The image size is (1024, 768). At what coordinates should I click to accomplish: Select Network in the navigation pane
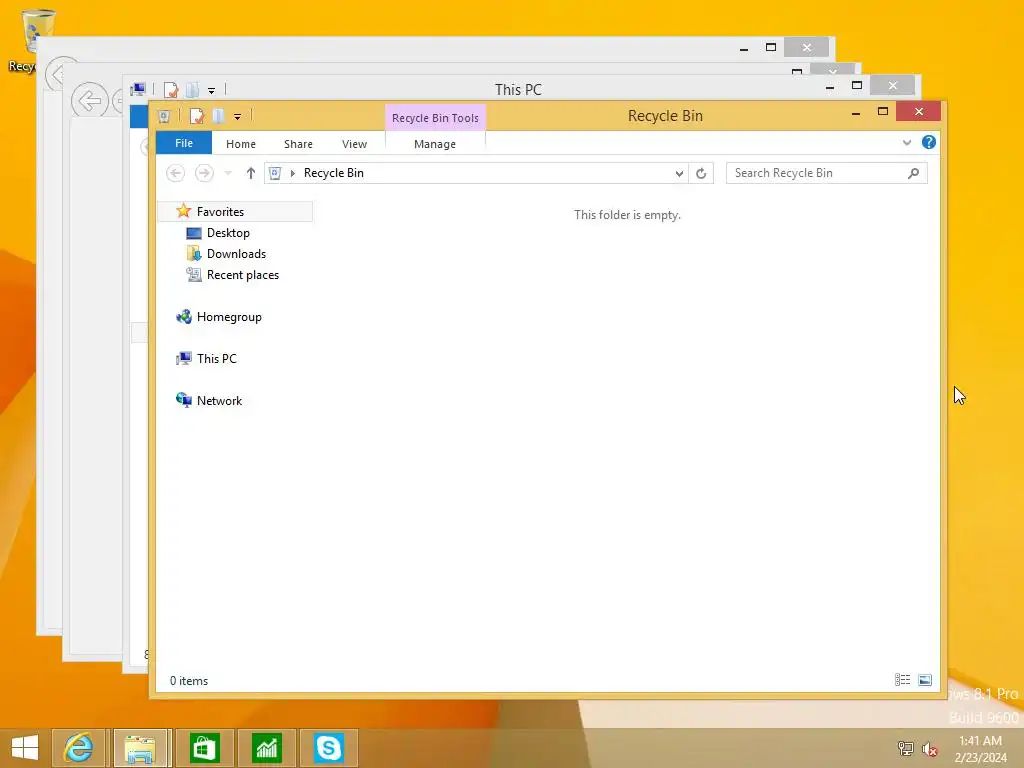[x=219, y=400]
